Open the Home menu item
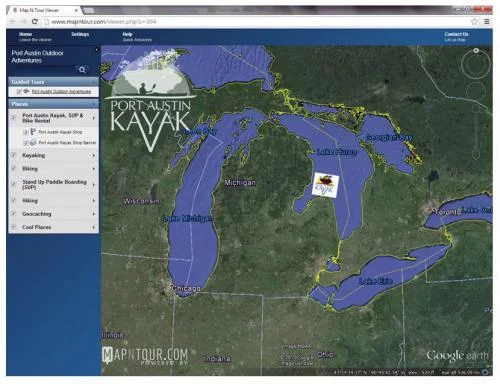Image resolution: width=500 pixels, height=384 pixels. coord(35,37)
